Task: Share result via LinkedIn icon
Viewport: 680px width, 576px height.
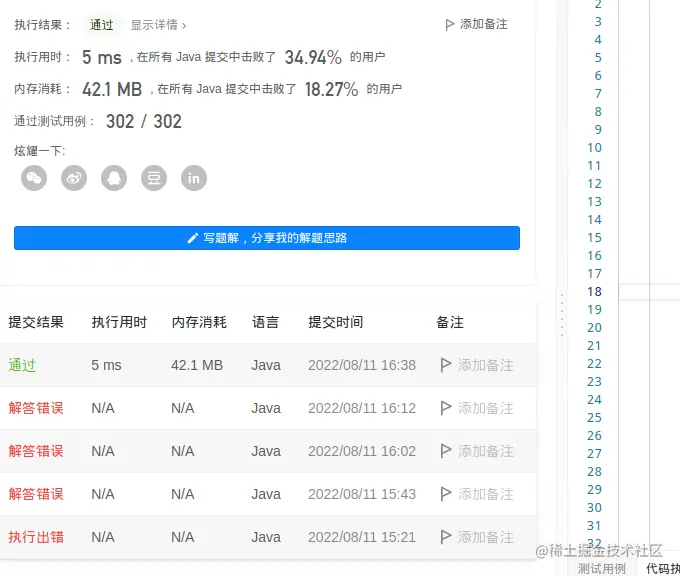Action: click(x=193, y=178)
